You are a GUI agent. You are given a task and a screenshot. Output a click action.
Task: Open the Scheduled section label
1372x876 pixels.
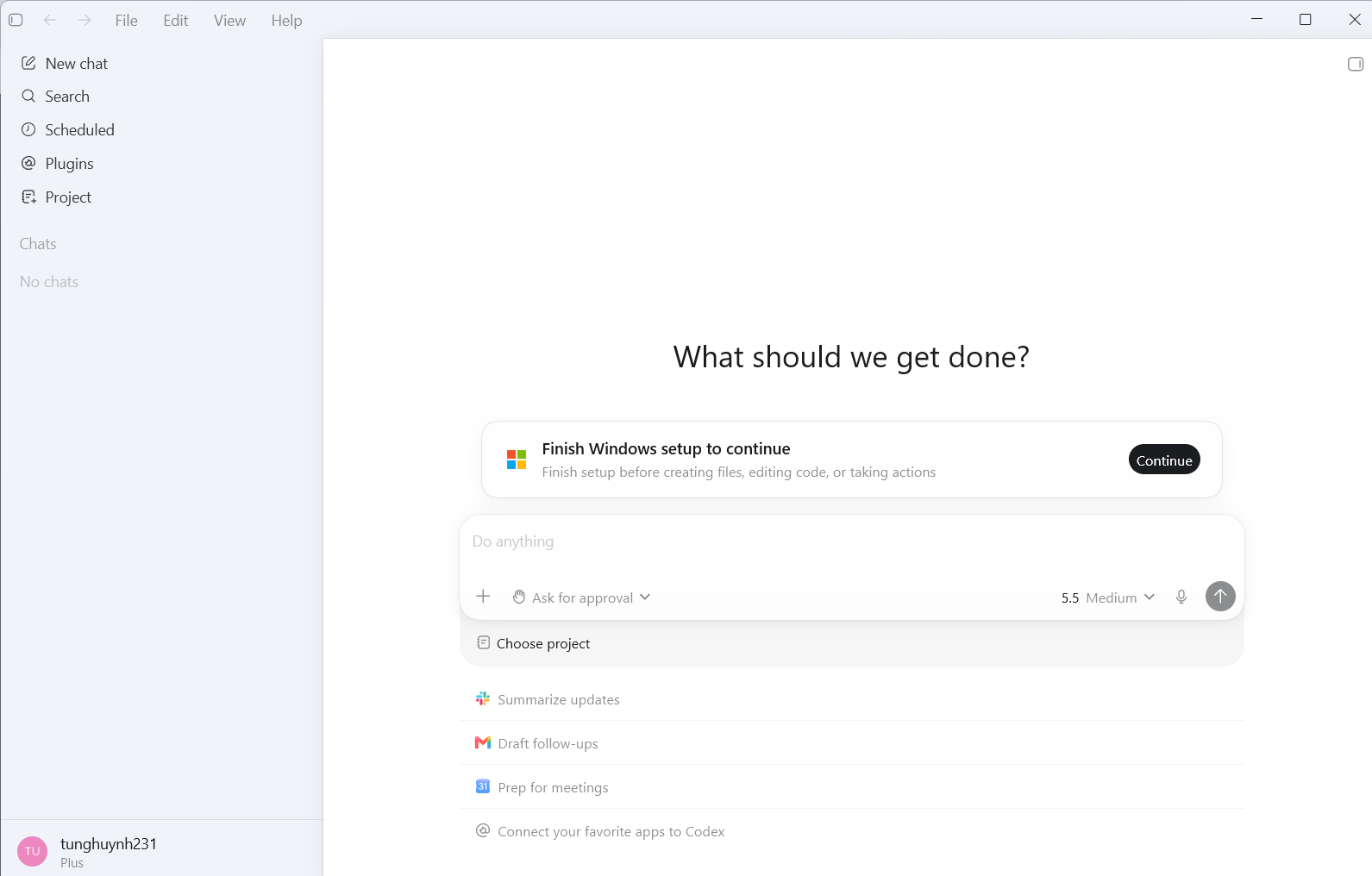(x=79, y=129)
